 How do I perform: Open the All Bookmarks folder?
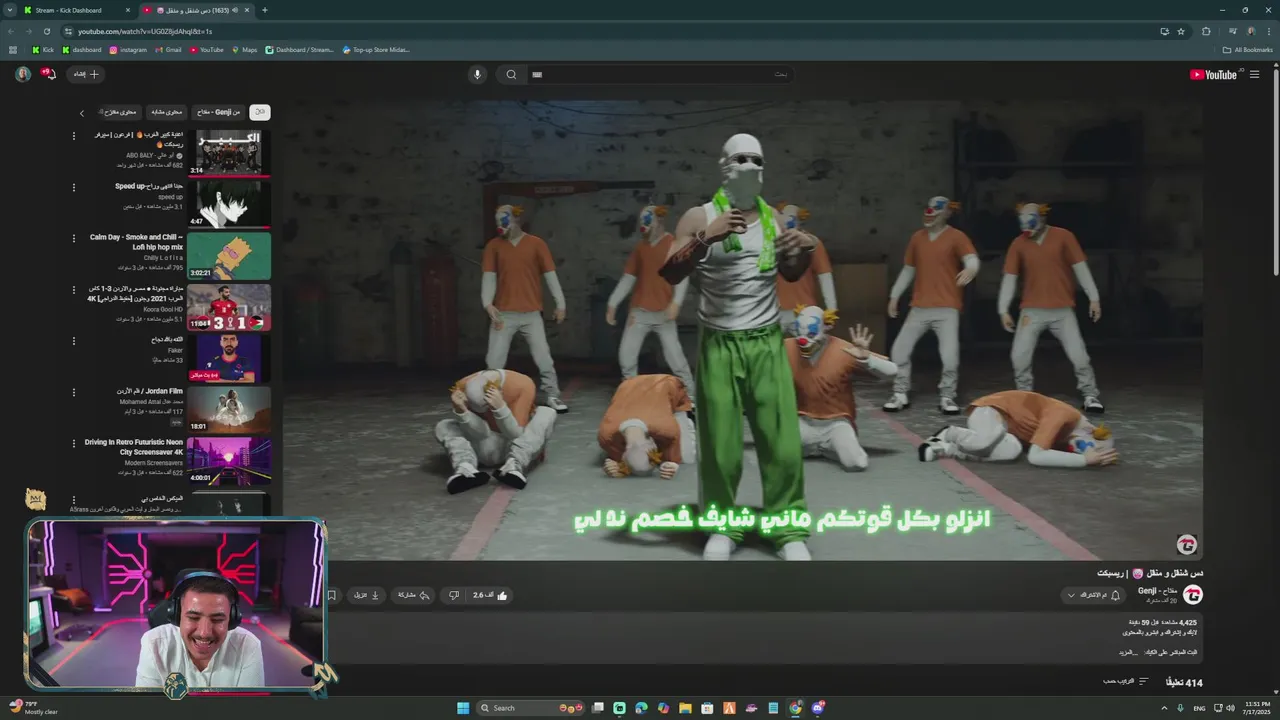1248,49
